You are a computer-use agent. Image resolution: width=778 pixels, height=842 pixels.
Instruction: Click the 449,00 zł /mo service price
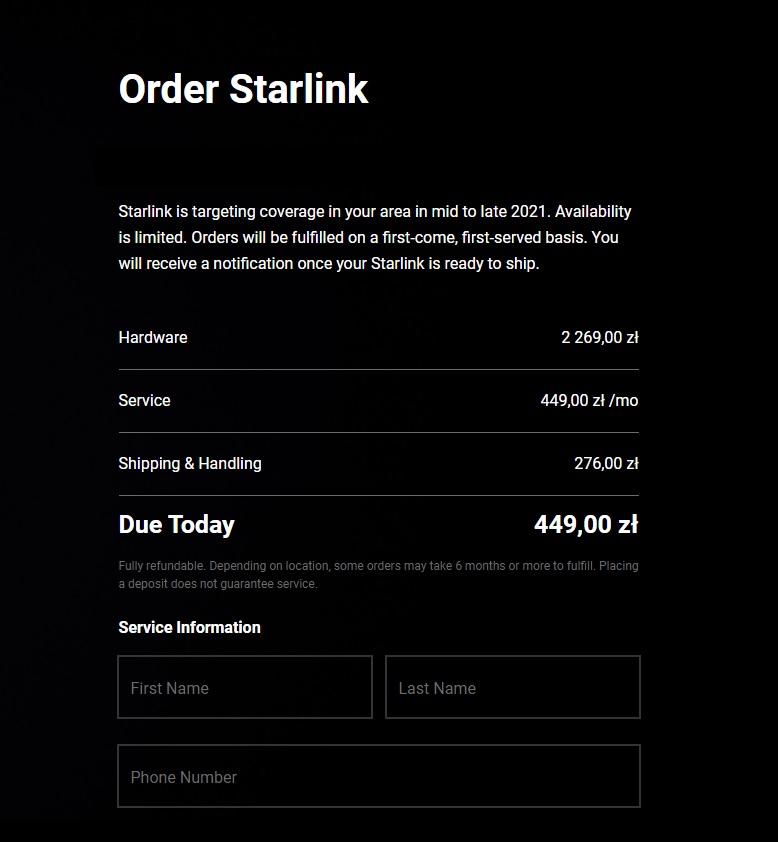[589, 400]
